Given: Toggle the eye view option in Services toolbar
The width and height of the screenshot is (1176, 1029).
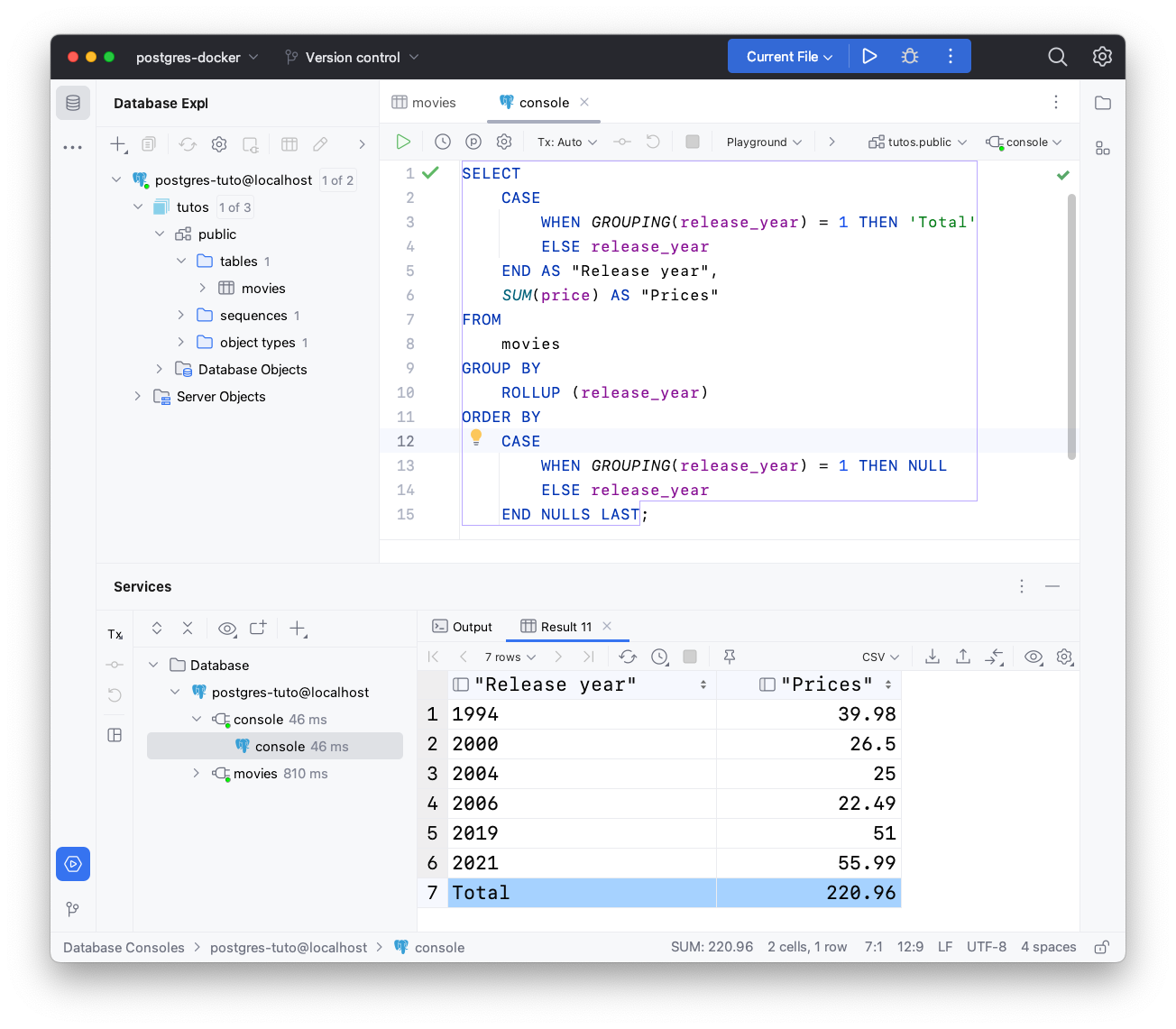Looking at the screenshot, I should pos(227,629).
